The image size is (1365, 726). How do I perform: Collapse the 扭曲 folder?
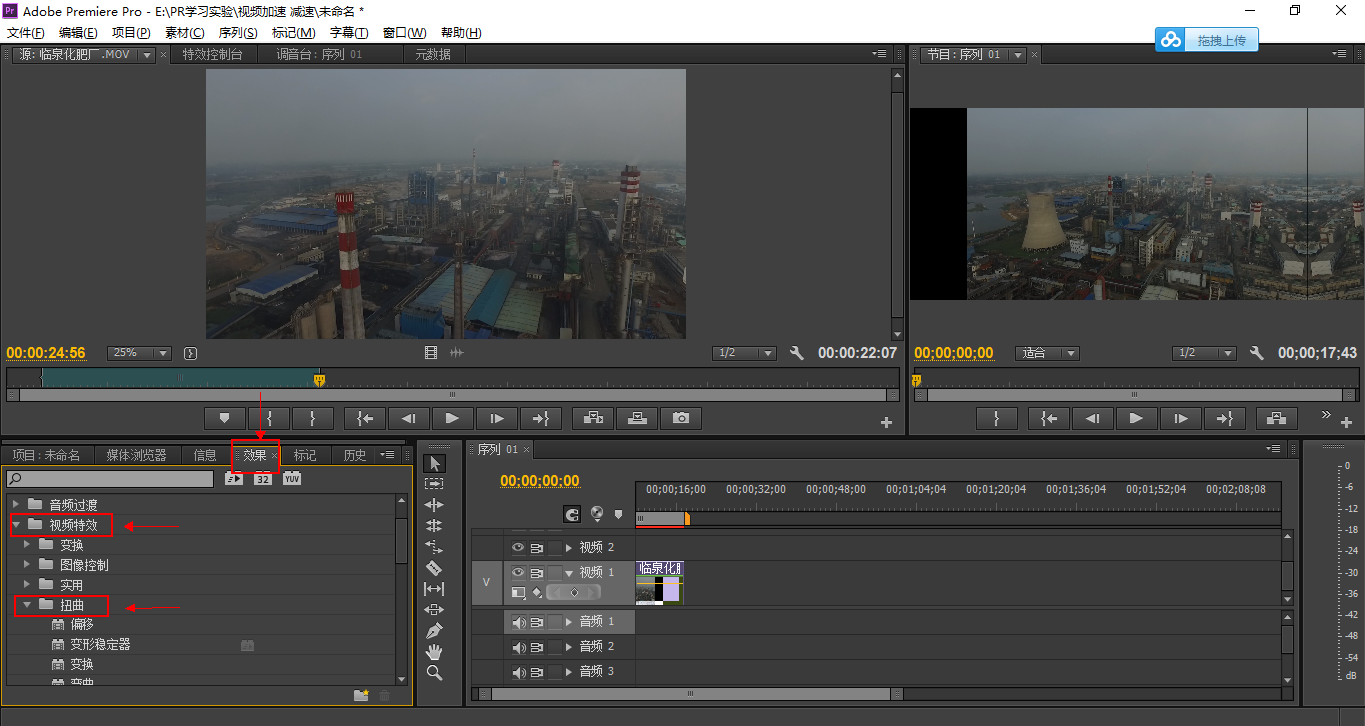27,604
